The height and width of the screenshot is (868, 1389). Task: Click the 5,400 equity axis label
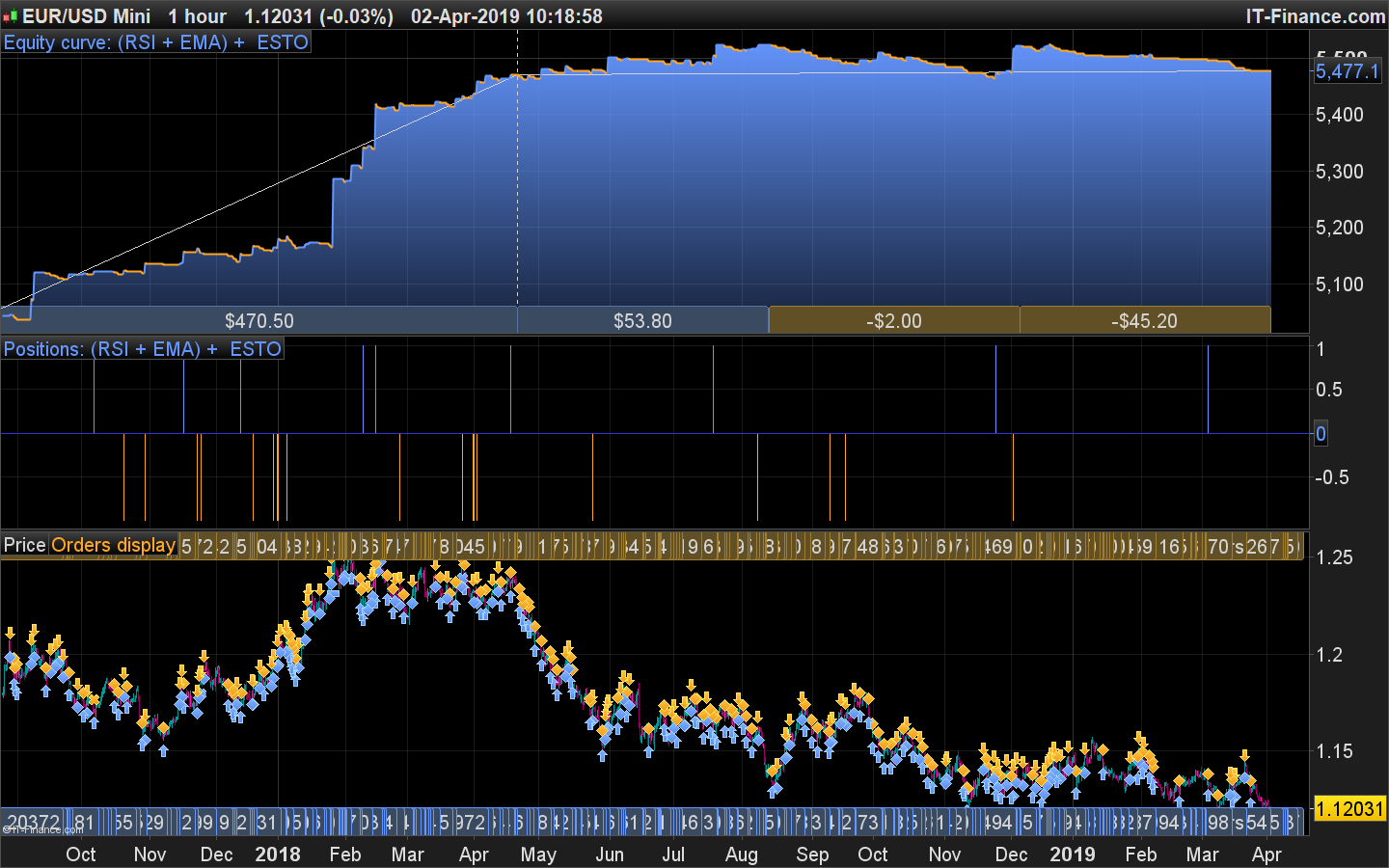1340,115
